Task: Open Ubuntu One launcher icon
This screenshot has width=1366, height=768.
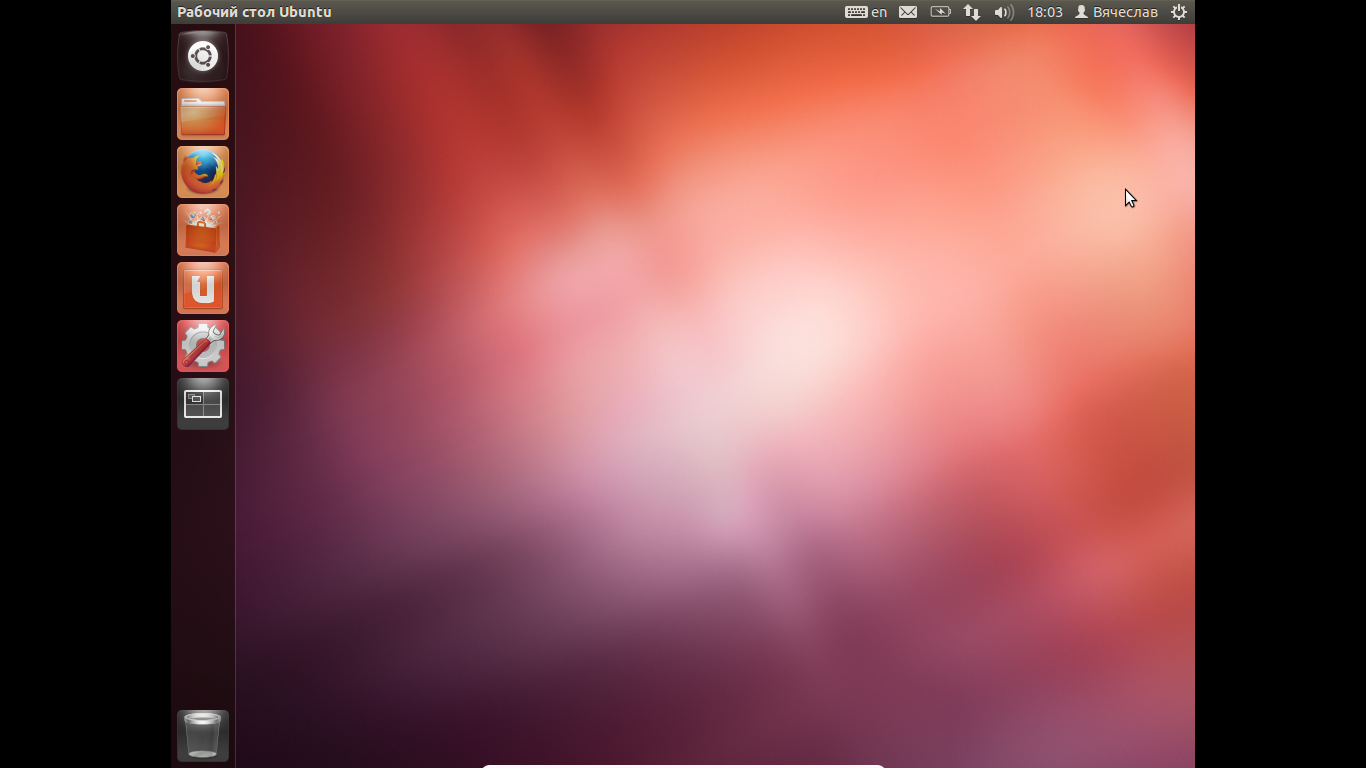Action: [203, 288]
